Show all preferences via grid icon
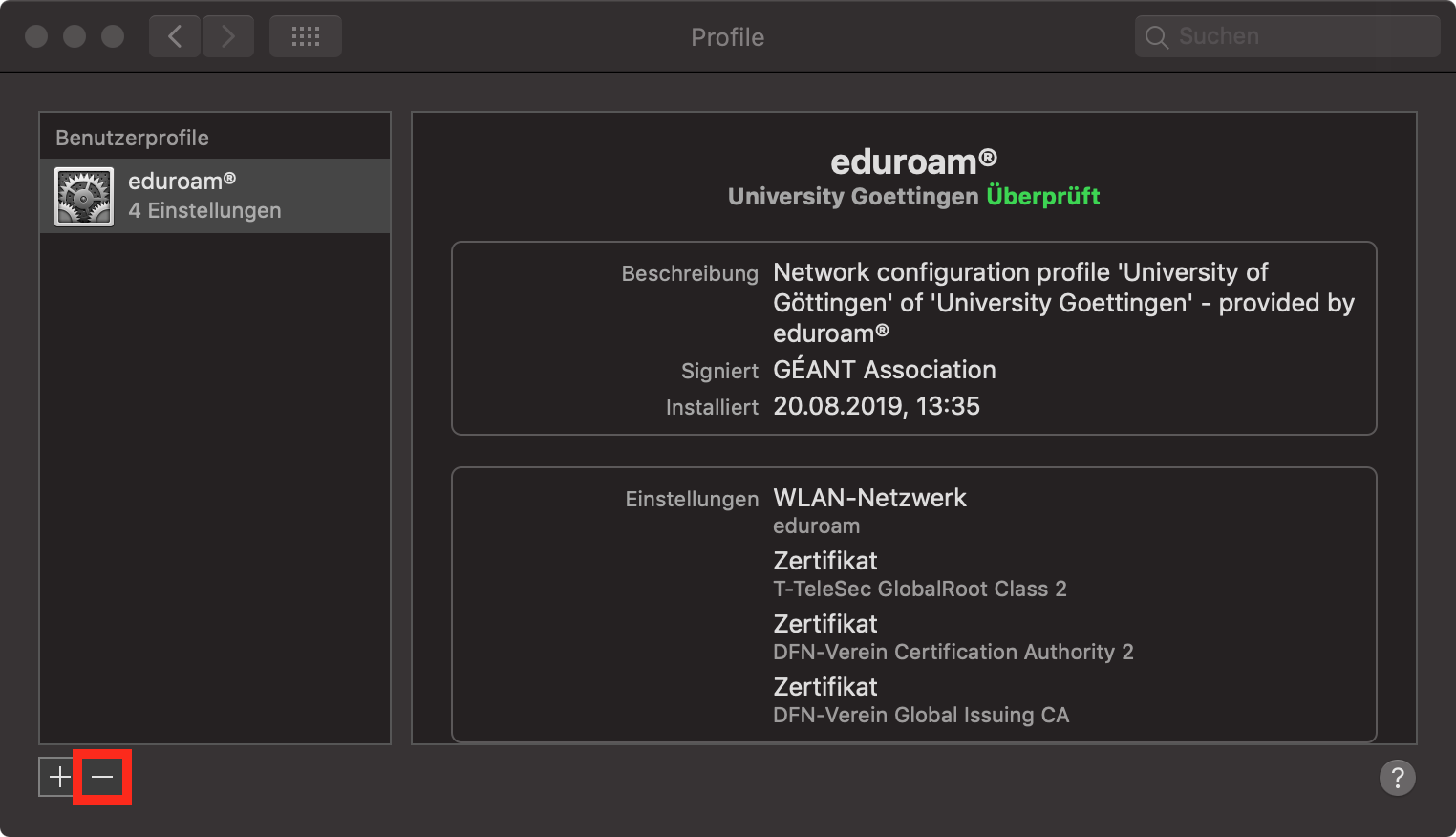The height and width of the screenshot is (837, 1456). (306, 36)
